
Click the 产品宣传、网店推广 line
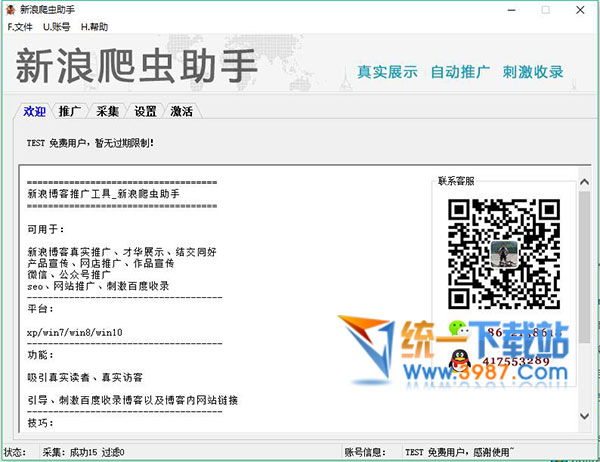(101, 263)
